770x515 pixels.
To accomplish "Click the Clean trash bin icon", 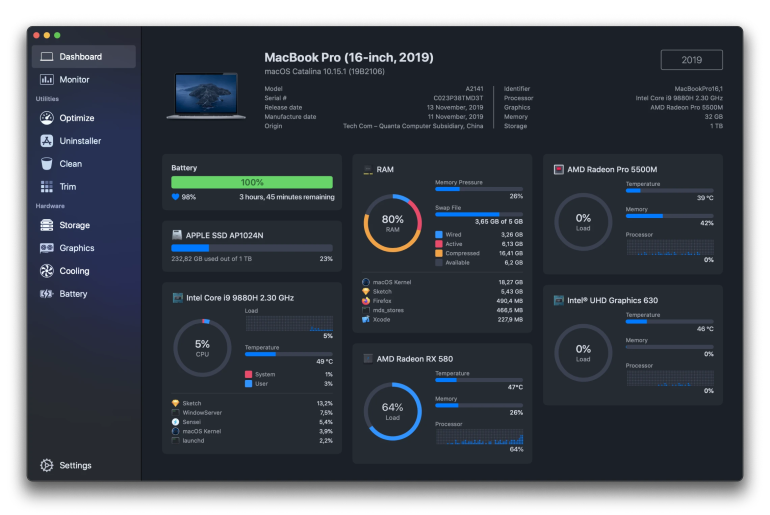I will point(47,163).
